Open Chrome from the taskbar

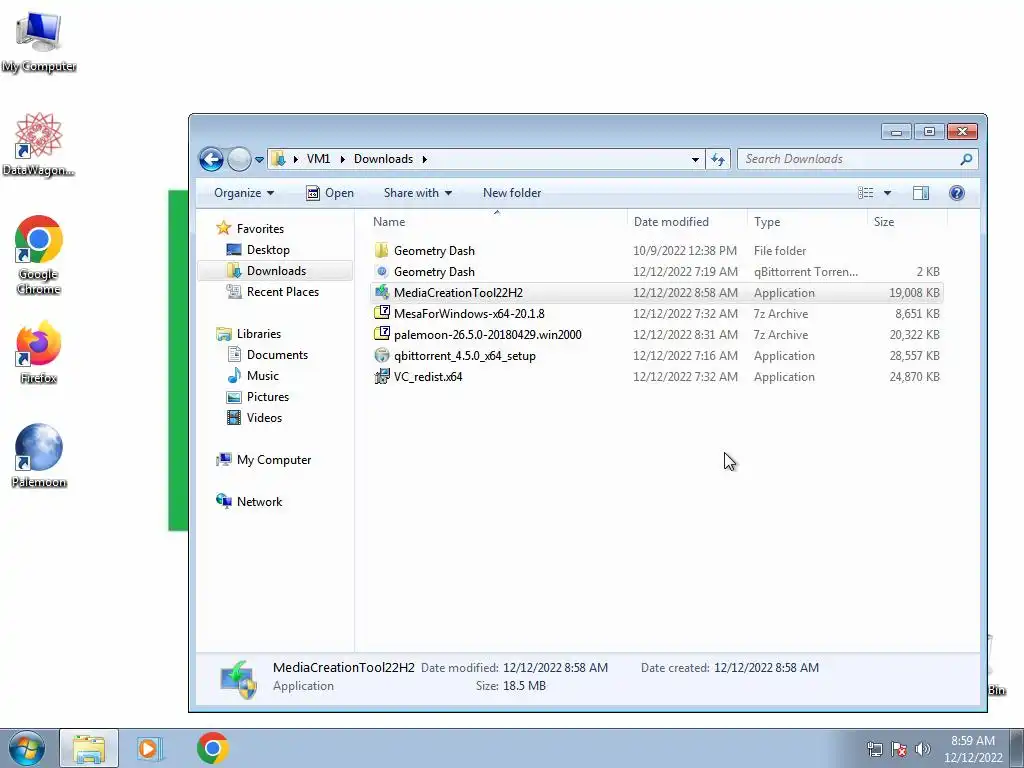click(212, 748)
